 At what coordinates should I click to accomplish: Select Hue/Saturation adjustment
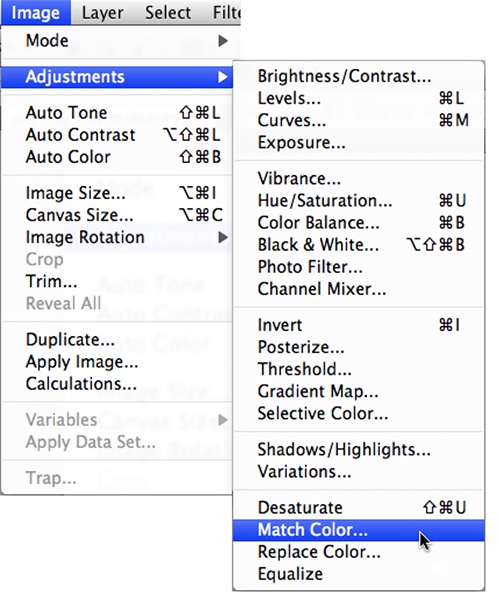(x=359, y=201)
